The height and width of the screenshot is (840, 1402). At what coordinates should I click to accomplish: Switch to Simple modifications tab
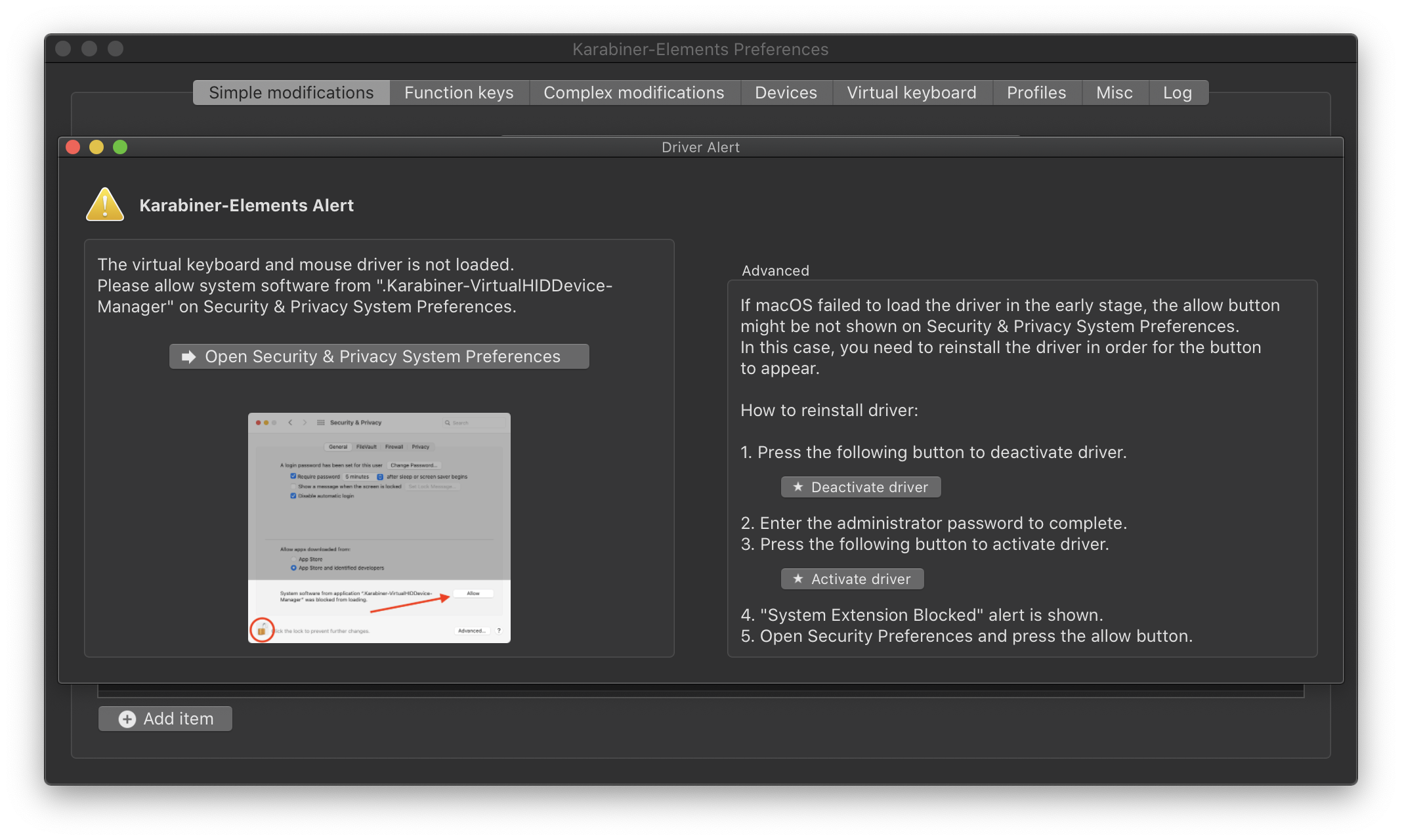(x=291, y=93)
